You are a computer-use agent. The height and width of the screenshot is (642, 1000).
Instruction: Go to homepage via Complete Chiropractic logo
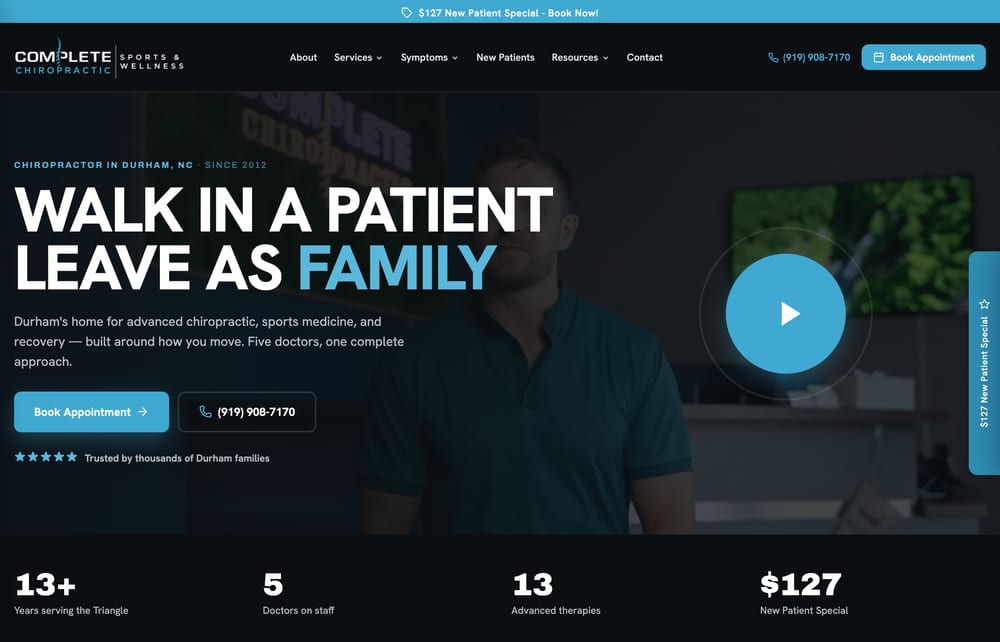tap(99, 58)
